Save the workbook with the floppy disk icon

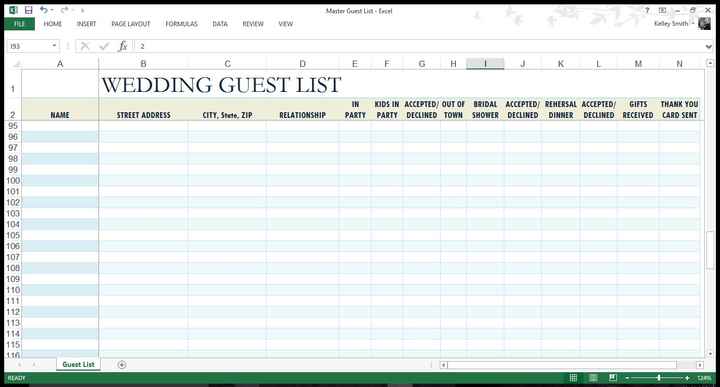point(28,10)
